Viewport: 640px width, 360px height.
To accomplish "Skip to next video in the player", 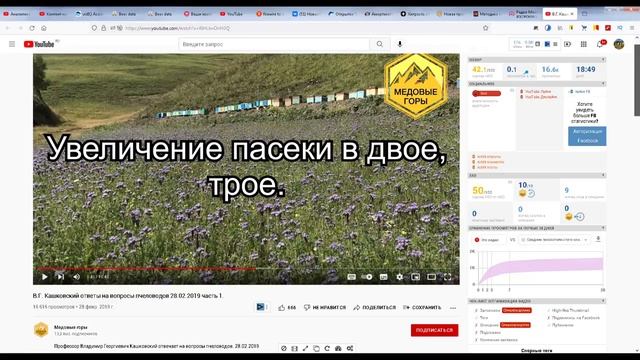I will pos(60,277).
